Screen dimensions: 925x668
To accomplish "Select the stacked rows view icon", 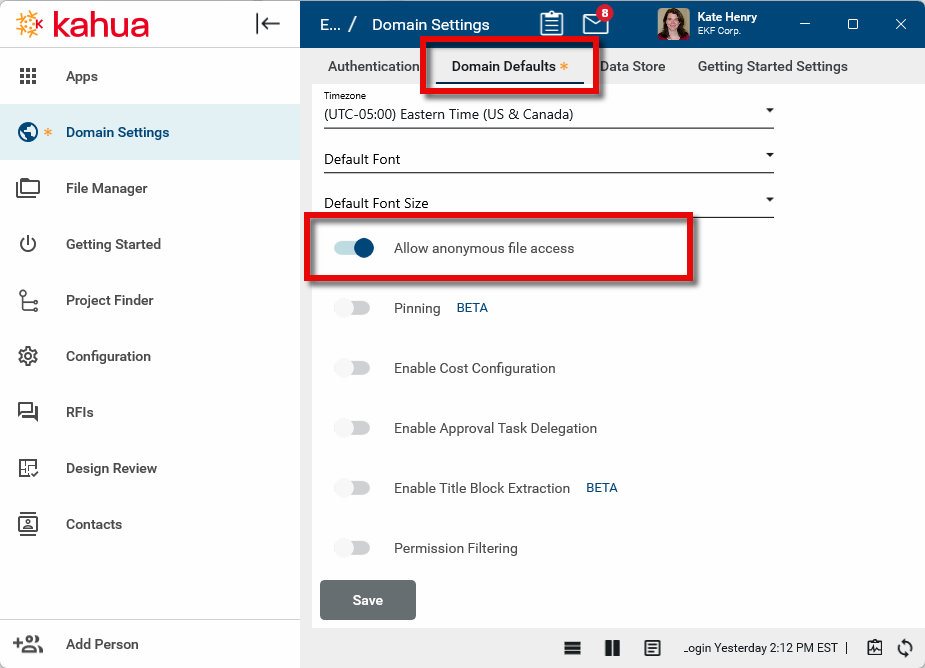I will (x=573, y=647).
